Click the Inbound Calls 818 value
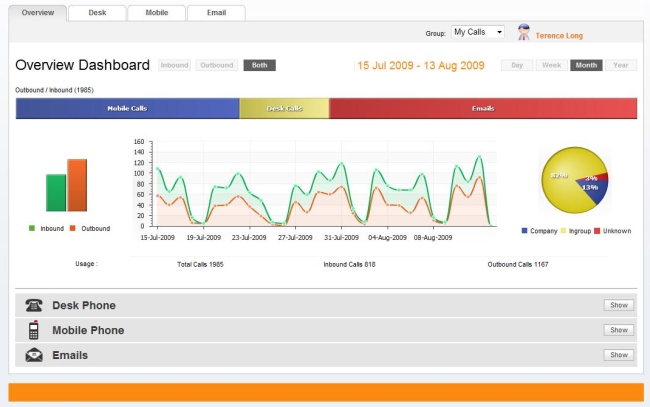This screenshot has width=650, height=407. [349, 264]
